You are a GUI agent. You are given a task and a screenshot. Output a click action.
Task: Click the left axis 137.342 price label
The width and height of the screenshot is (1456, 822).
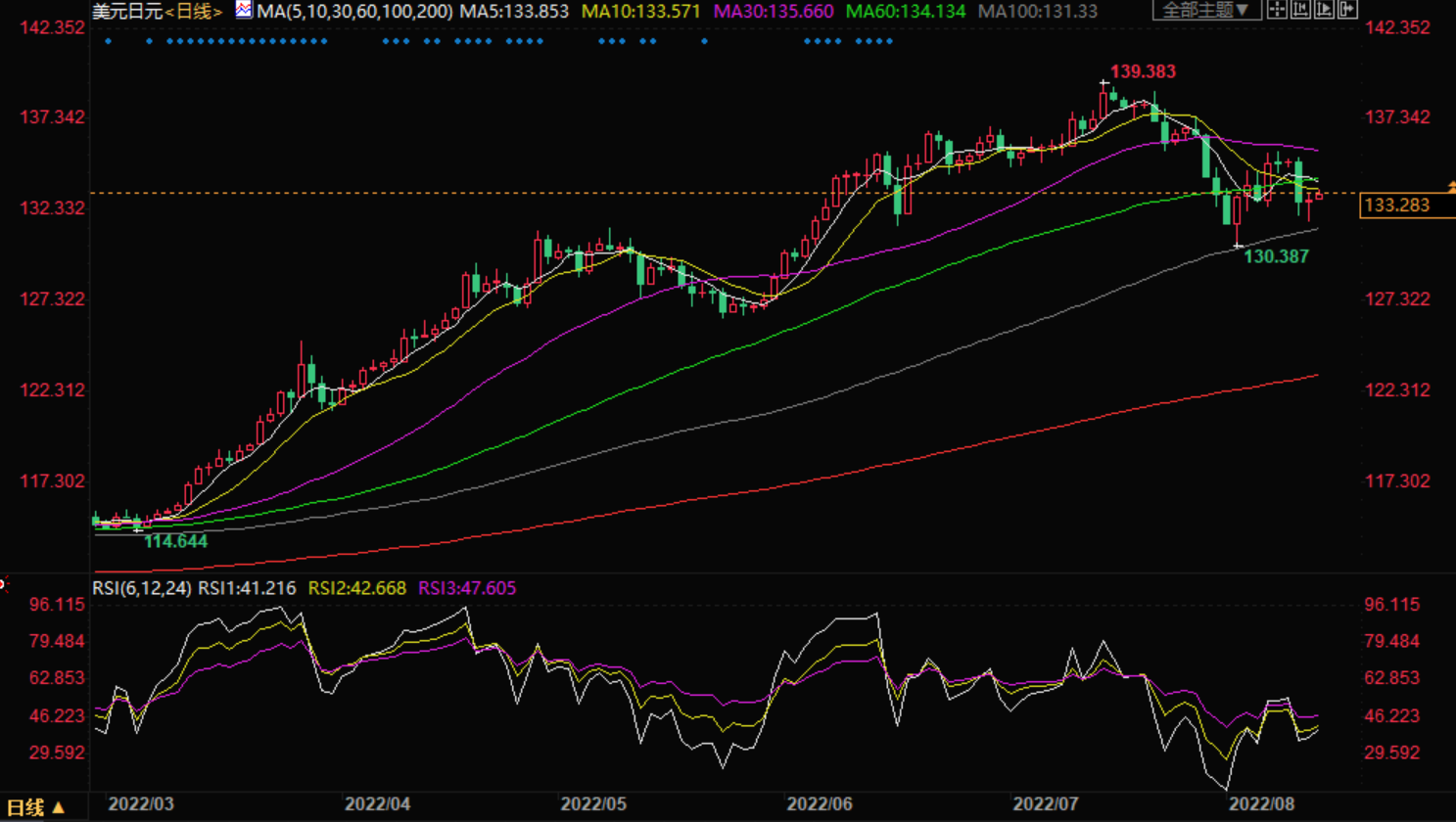52,117
